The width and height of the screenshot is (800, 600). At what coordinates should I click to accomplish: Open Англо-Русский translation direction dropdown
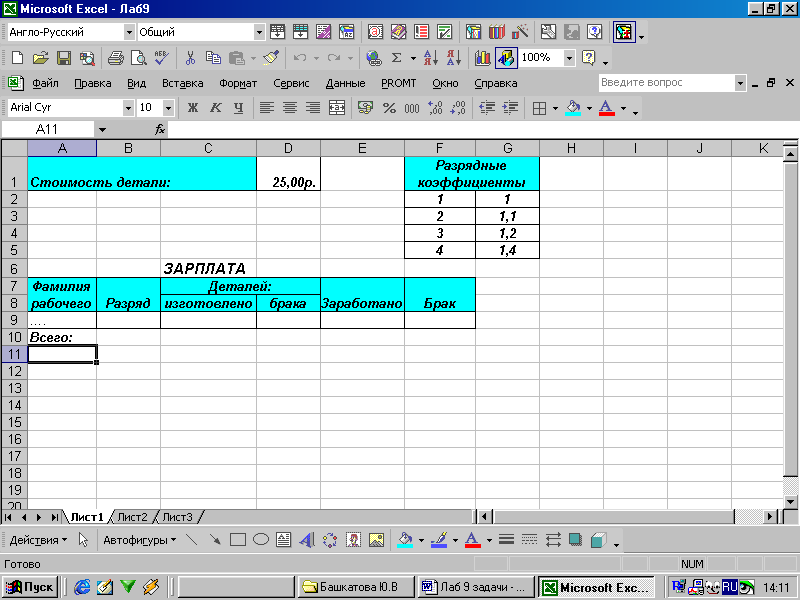130,32
